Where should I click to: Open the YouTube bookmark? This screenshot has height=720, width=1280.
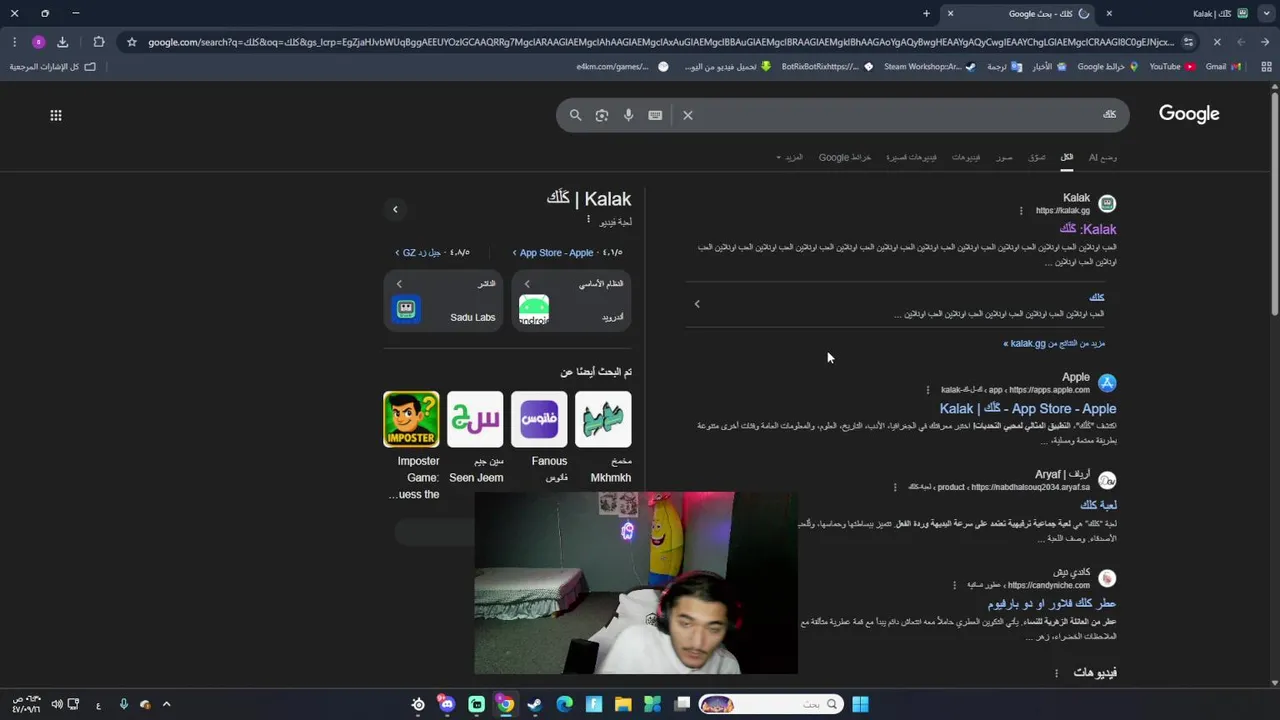(1172, 67)
